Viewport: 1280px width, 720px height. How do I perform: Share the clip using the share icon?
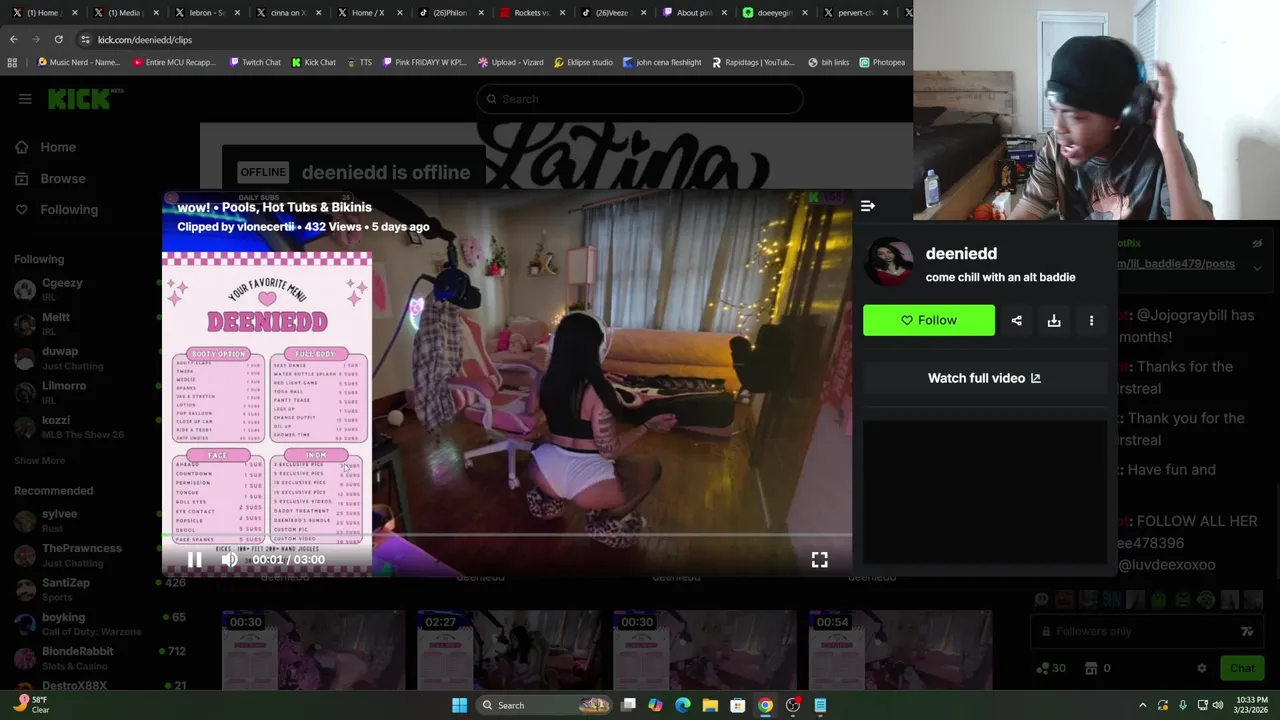[1016, 320]
